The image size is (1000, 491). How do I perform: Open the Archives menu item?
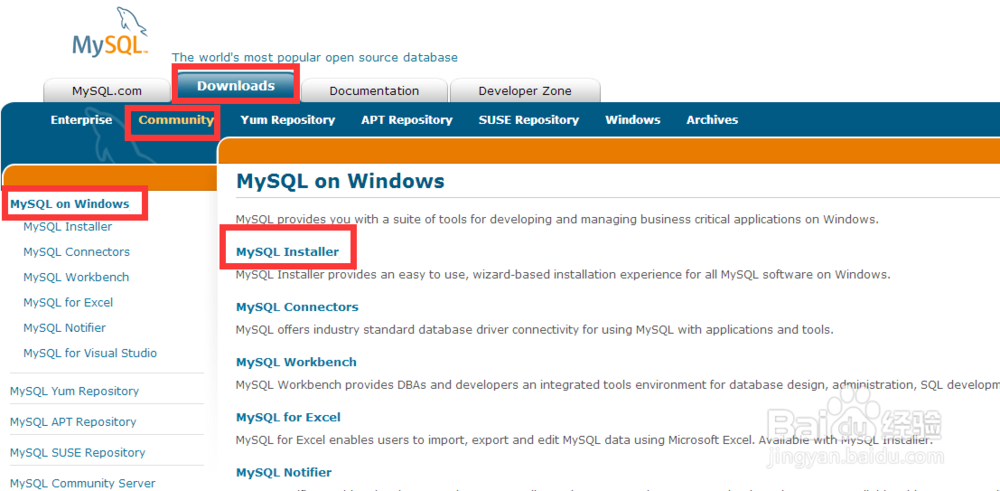712,120
